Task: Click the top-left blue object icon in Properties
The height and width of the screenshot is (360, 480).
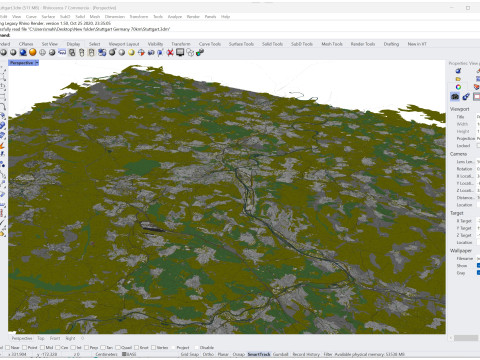Action: point(458,71)
